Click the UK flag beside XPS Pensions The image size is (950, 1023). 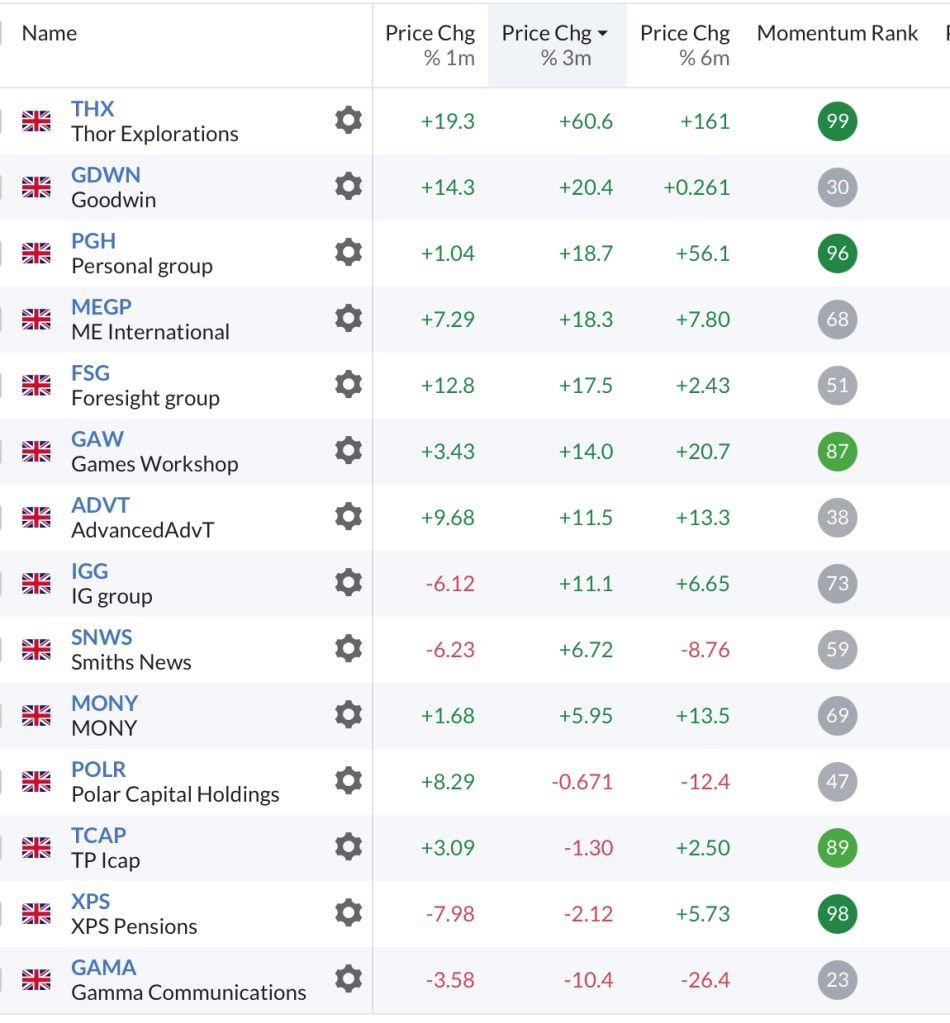pos(37,913)
